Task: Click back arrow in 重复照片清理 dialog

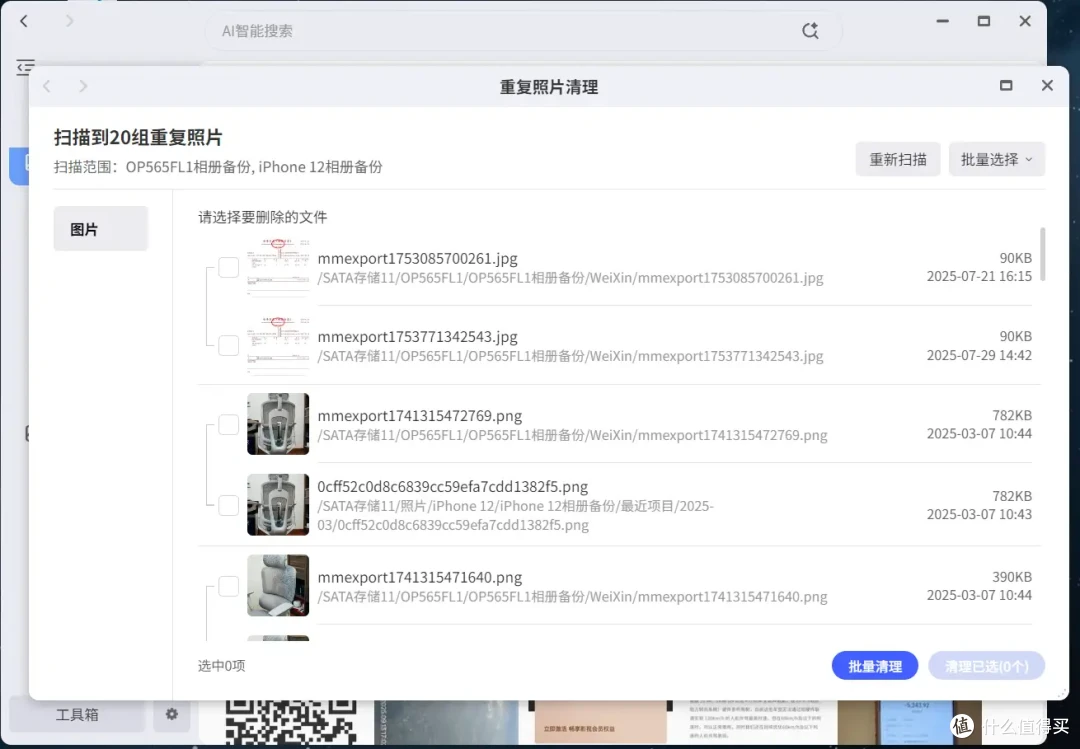Action: point(47,86)
